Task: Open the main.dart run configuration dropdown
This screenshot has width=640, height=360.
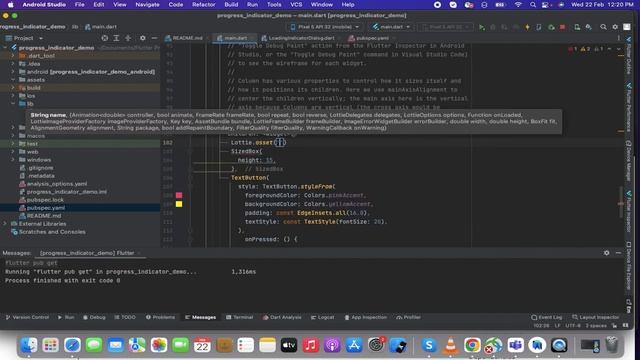Action: 391,27
